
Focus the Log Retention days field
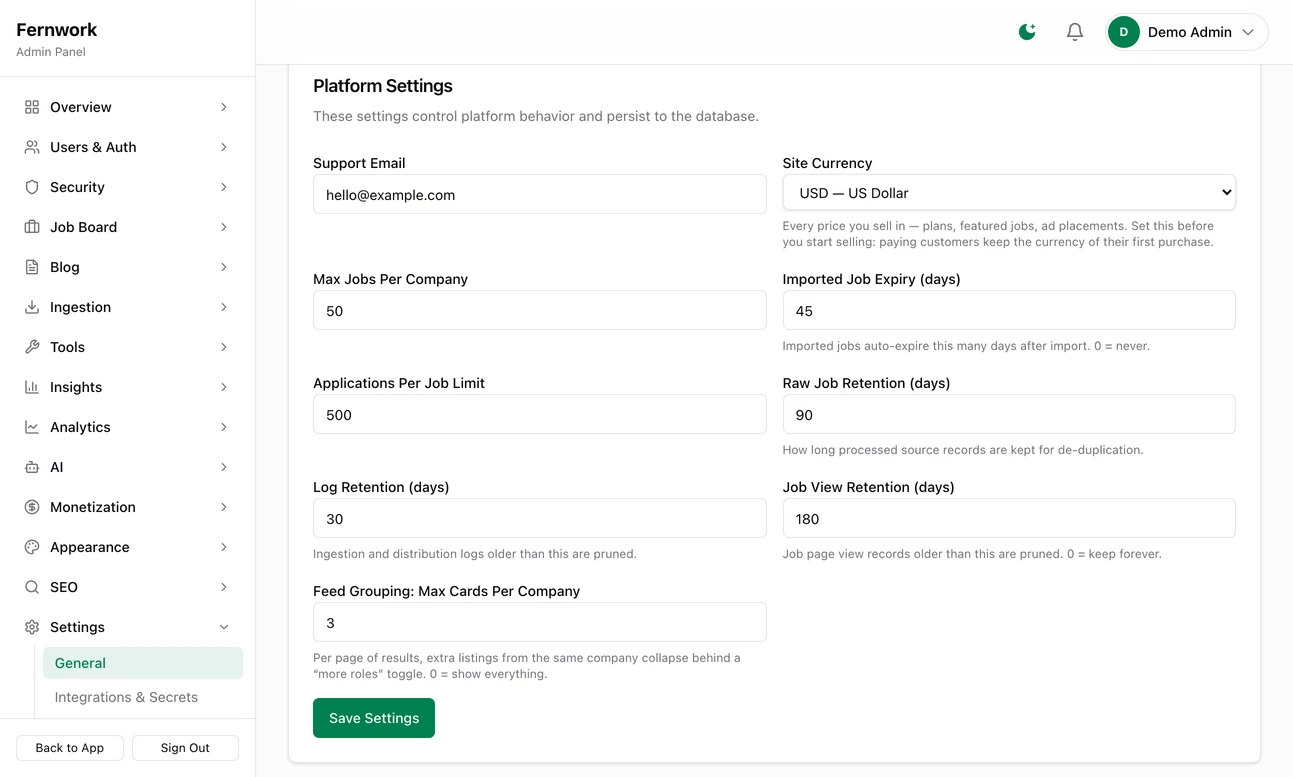pyautogui.click(x=540, y=519)
